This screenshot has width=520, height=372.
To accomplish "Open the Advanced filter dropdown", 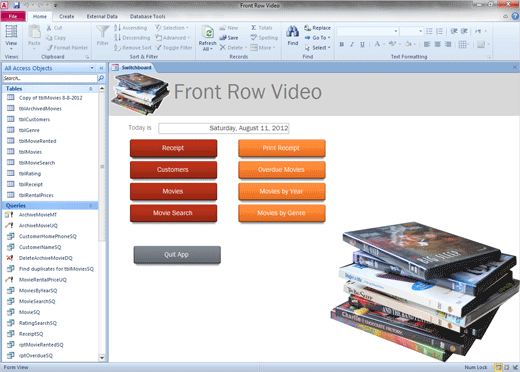I will tap(172, 38).
